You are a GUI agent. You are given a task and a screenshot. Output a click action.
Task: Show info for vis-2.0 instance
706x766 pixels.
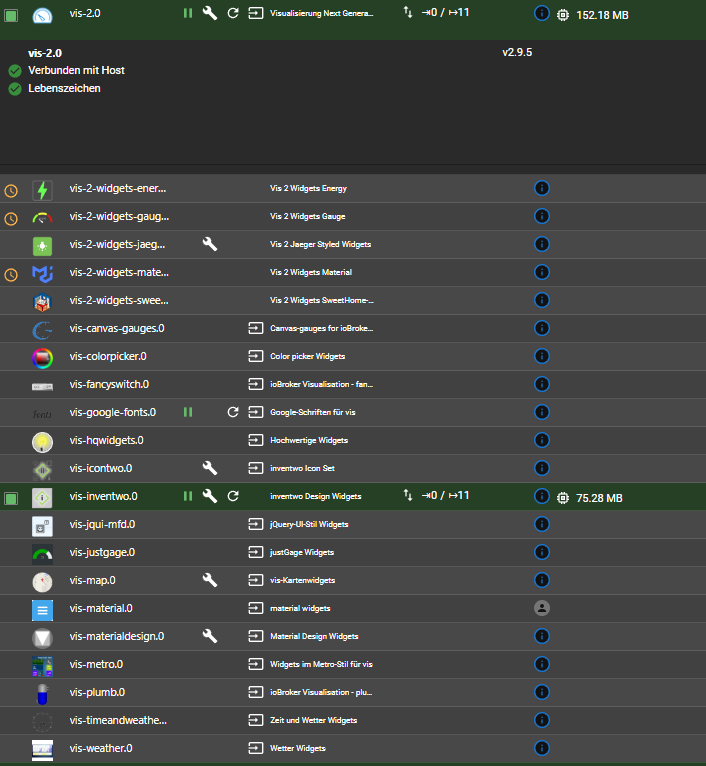coord(541,13)
